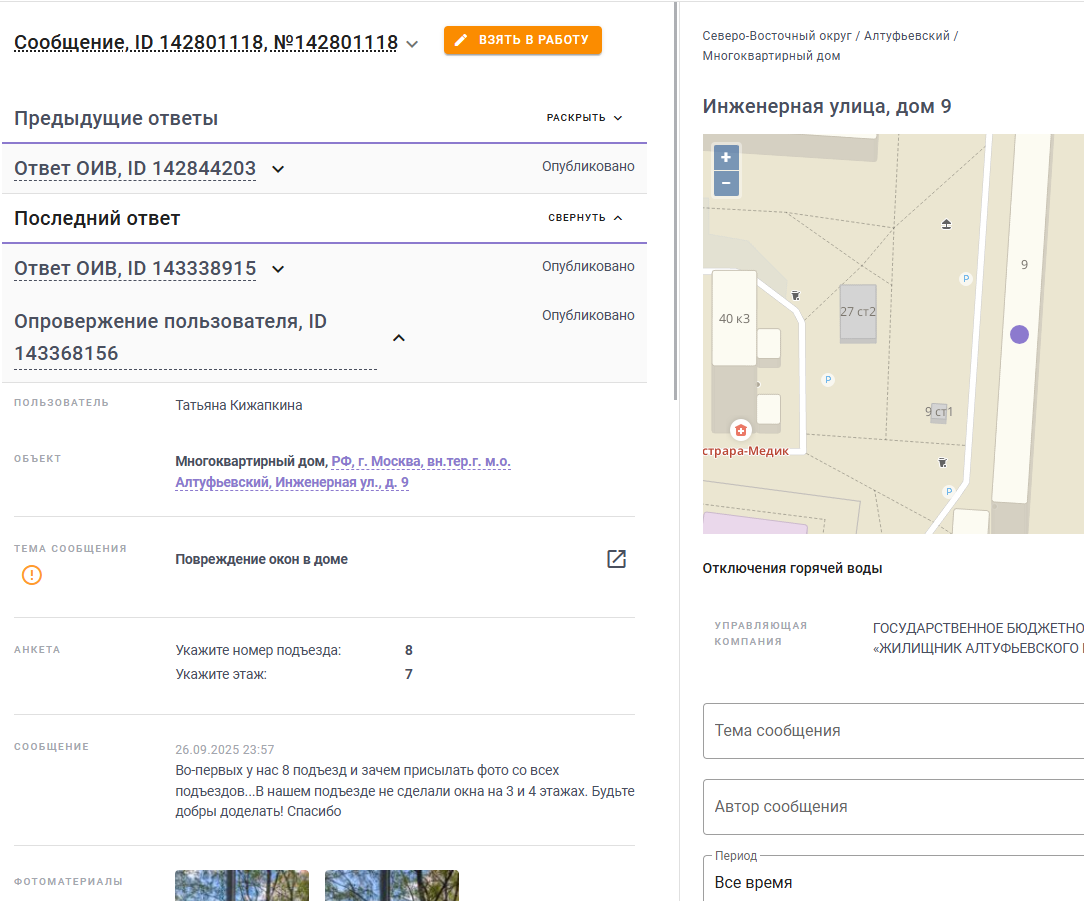Click trash bin icon below 9 ст1
The image size is (1084, 901).
click(942, 462)
